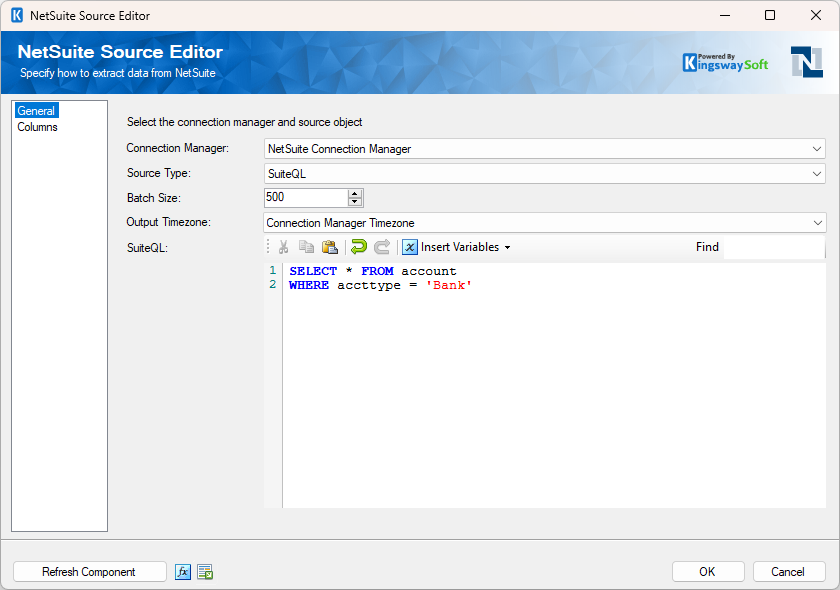Screen dimensions: 840x590
Task: Close the NetSuite Source Editor window
Action: tap(816, 15)
